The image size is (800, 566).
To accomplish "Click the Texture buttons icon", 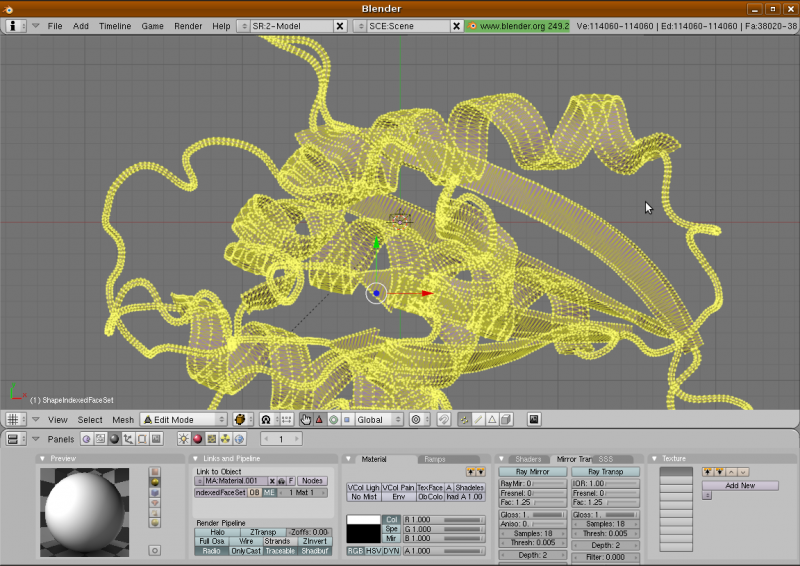I will click(211, 439).
